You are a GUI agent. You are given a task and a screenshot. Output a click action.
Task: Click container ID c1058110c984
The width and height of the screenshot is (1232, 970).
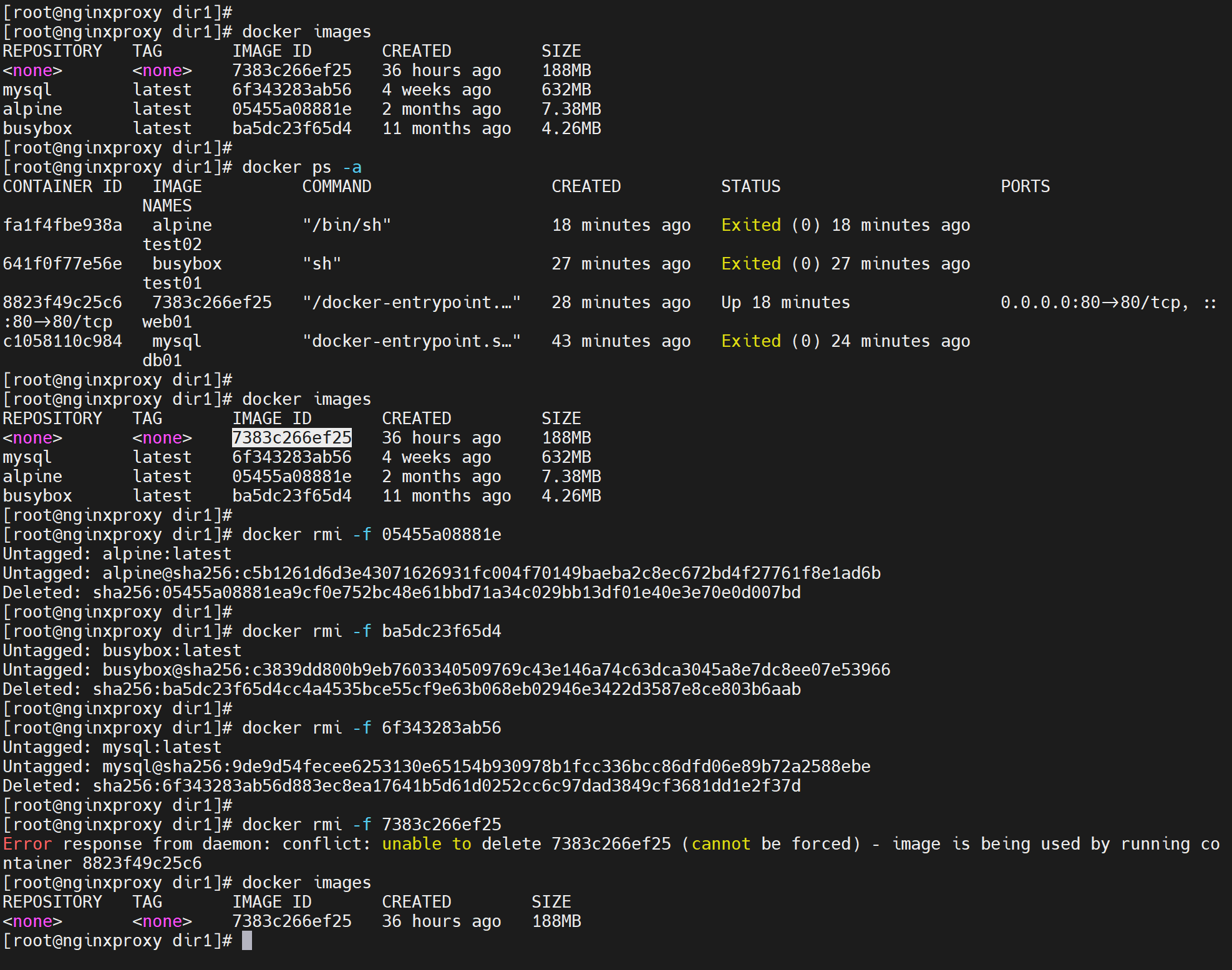click(62, 341)
